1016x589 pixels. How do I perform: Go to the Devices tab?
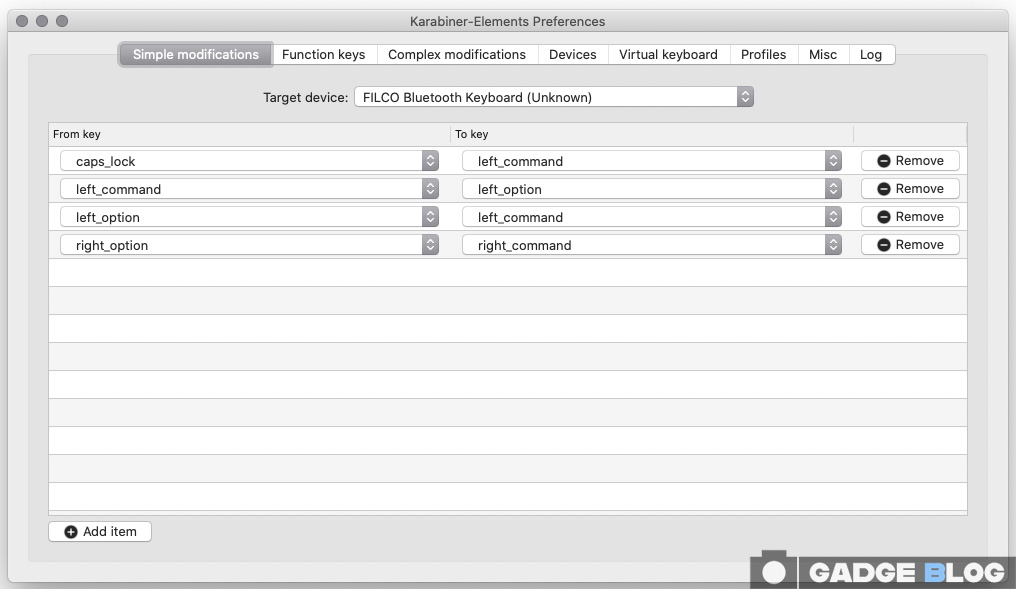pos(573,54)
